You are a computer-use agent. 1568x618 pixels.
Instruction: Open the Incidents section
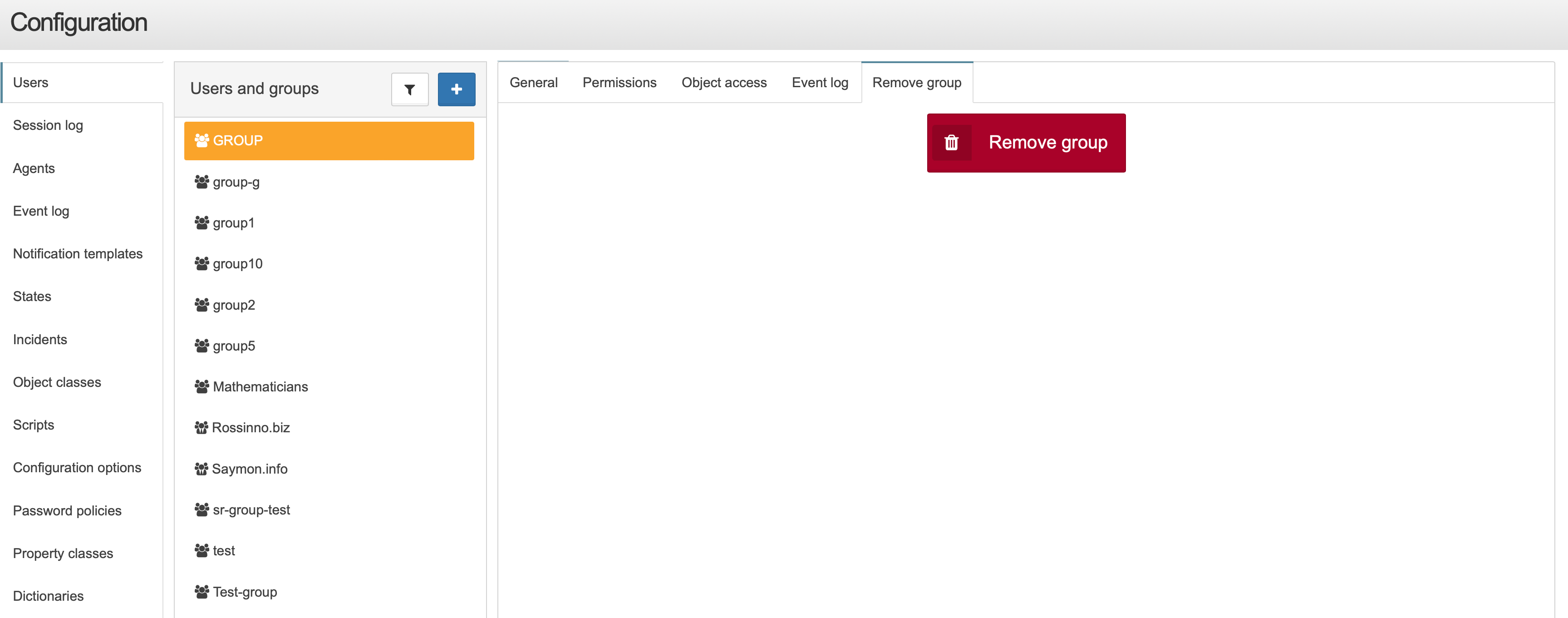point(40,339)
